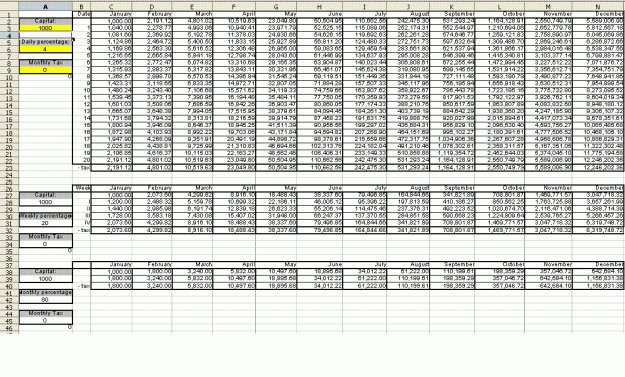Viewport: 625px width, 377px height.
Task: Click the 'Week' header cell in row 26
Action: (82, 188)
